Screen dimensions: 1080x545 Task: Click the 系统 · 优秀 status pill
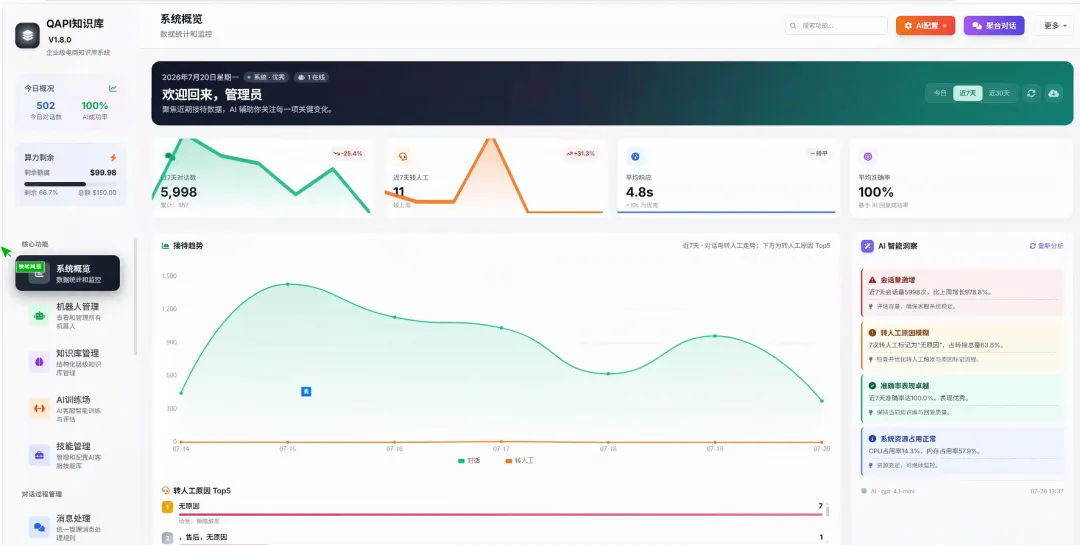point(267,77)
